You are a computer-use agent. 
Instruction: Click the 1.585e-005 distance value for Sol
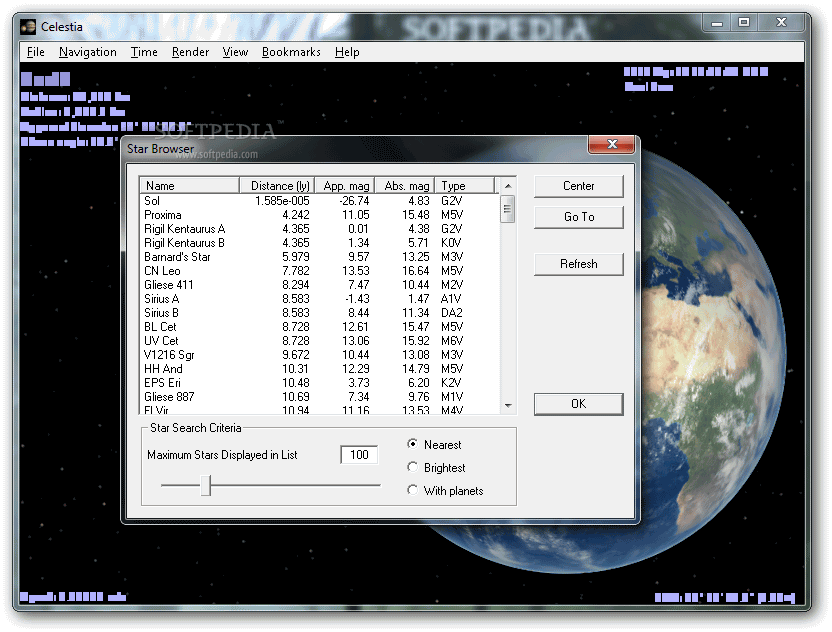pos(282,201)
